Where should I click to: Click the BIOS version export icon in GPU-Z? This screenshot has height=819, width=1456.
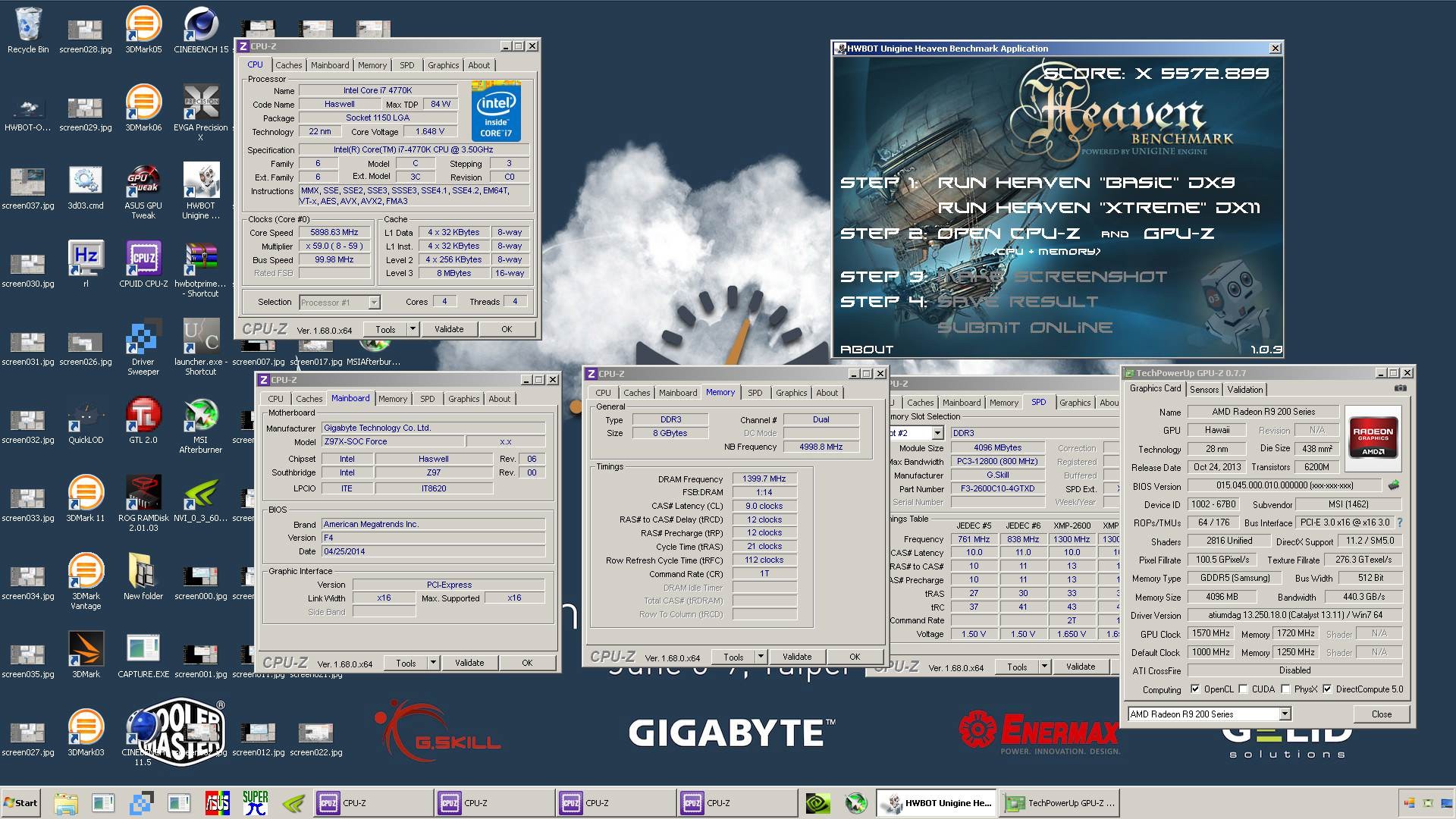click(1393, 485)
